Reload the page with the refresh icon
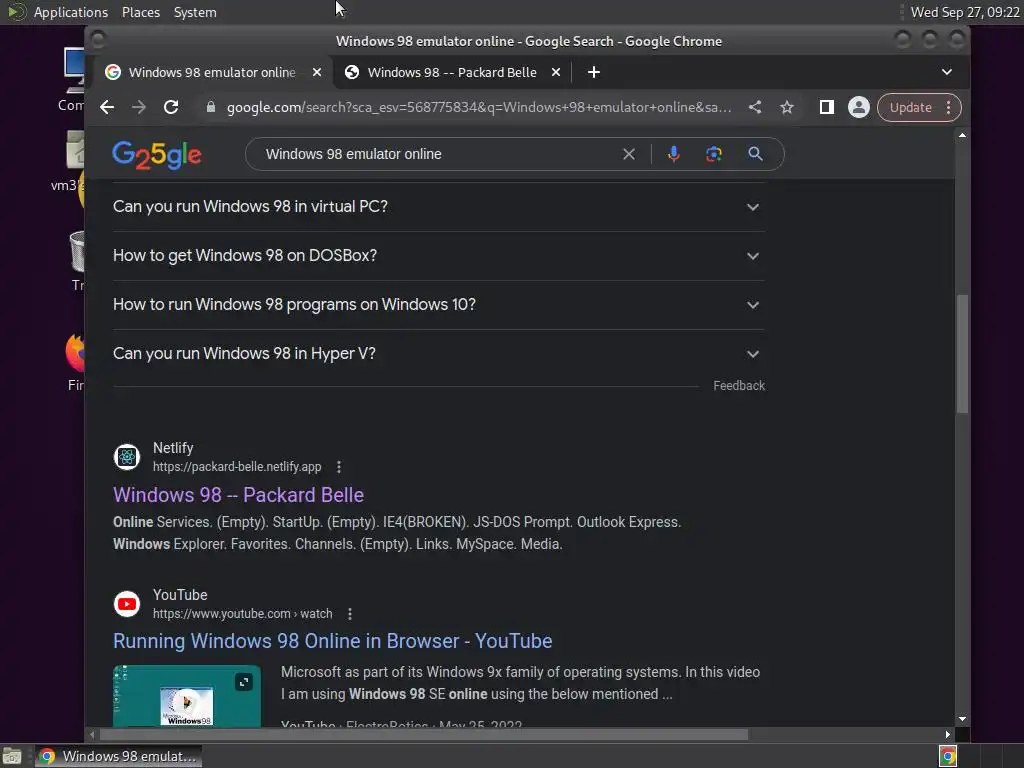 tap(171, 107)
